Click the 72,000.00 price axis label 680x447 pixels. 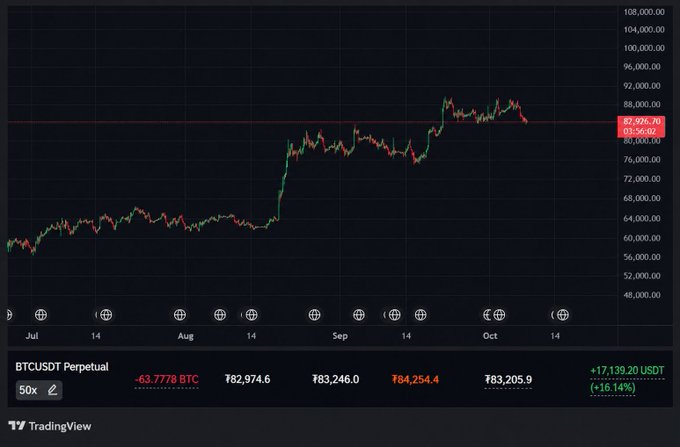[x=642, y=179]
